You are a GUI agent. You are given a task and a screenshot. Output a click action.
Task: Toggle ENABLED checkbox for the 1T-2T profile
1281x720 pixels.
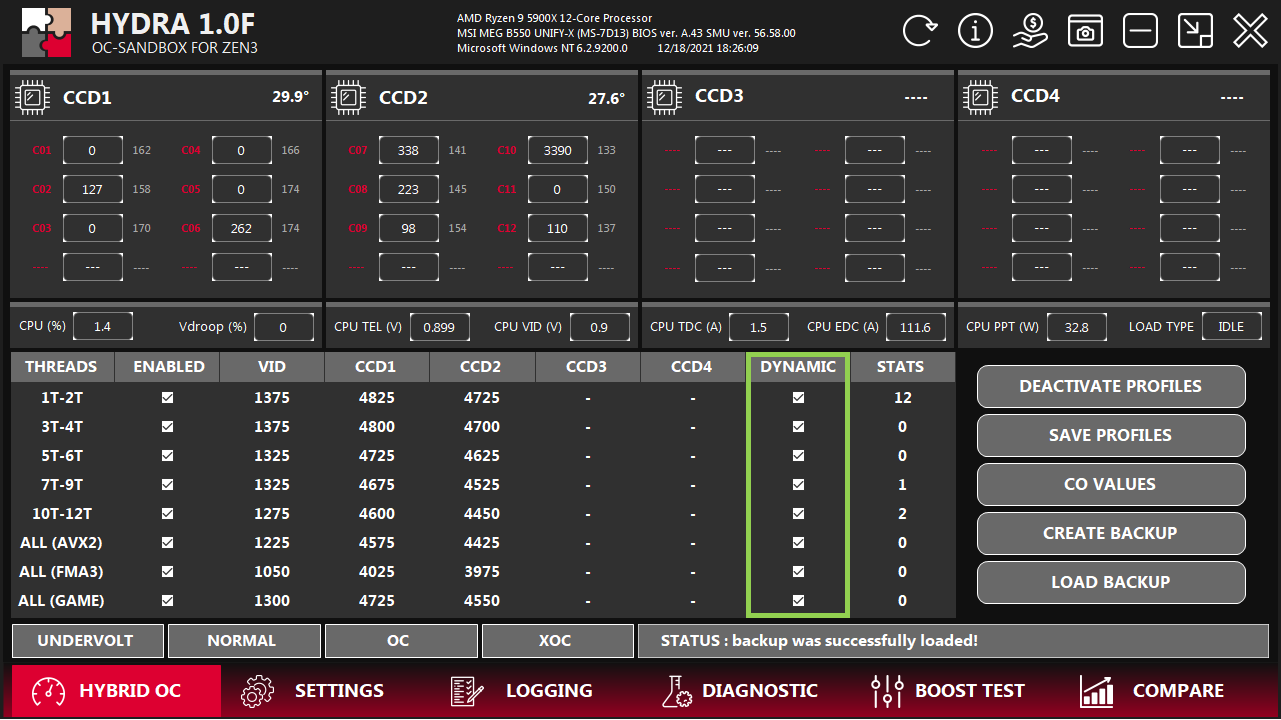pos(167,397)
